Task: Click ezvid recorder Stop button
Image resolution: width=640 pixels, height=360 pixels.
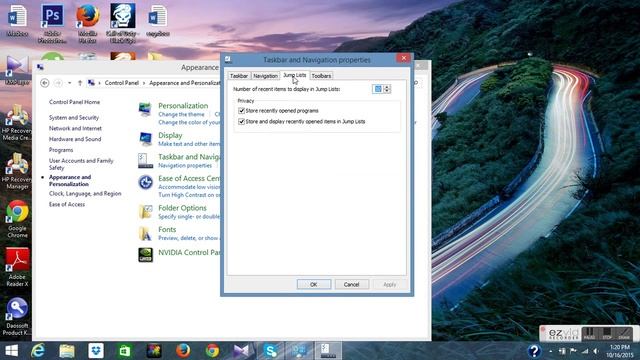Action: point(607,333)
